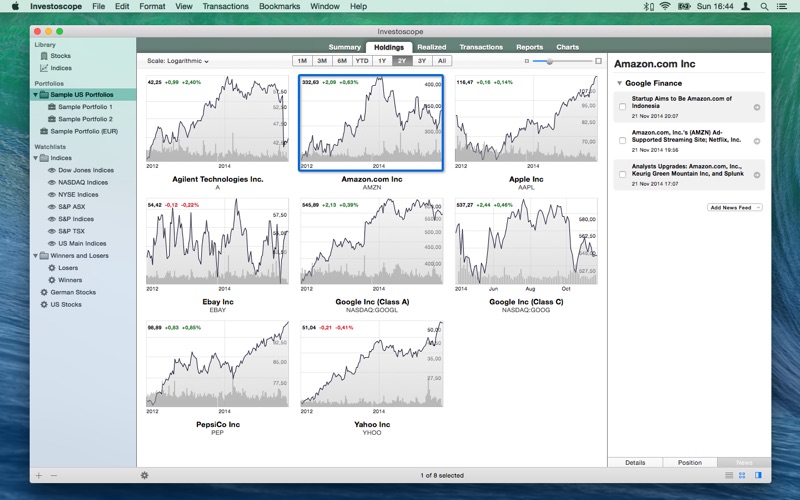Click small thumbnail size icon
This screenshot has height=500, width=800.
click(527, 61)
